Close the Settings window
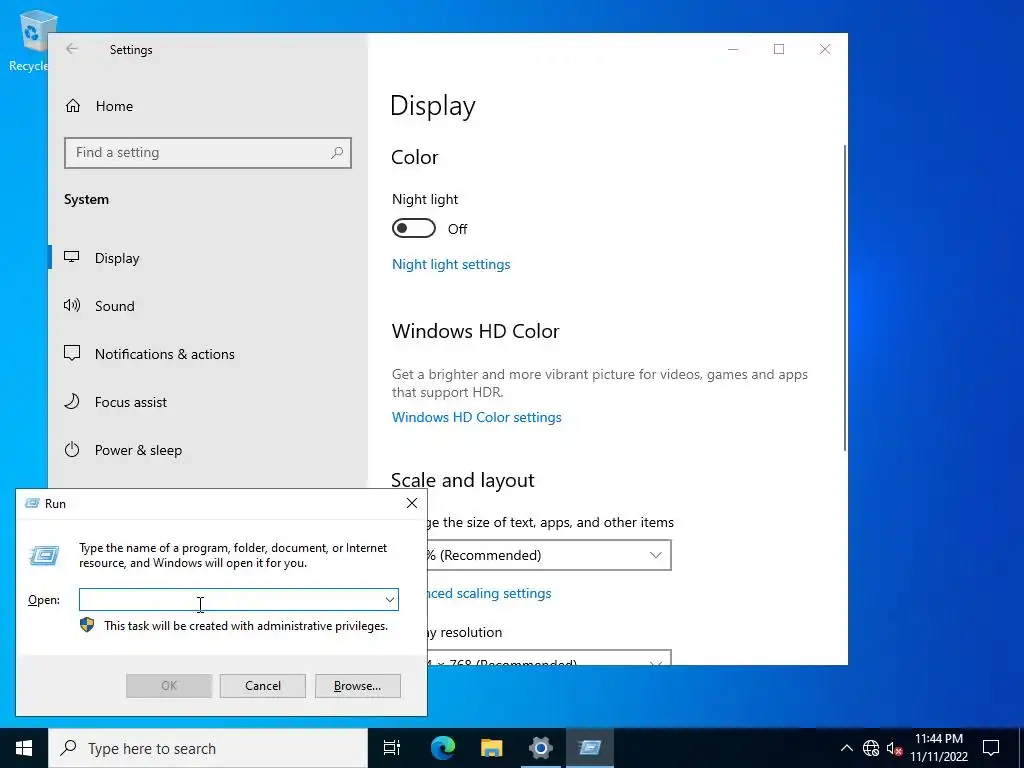The width and height of the screenshot is (1024, 768). point(825,49)
